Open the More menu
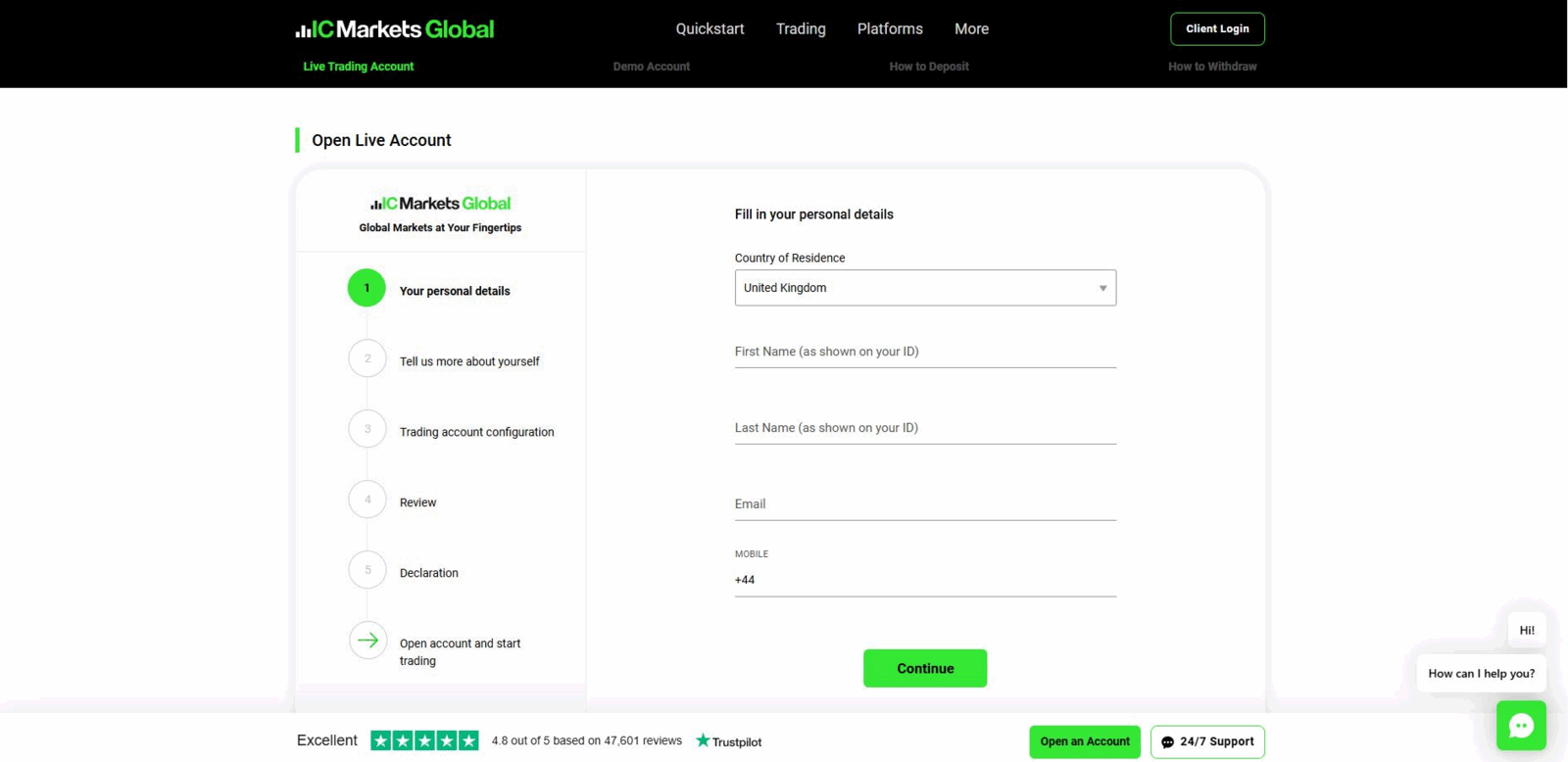Screen dimensions: 1568x762 click(971, 29)
